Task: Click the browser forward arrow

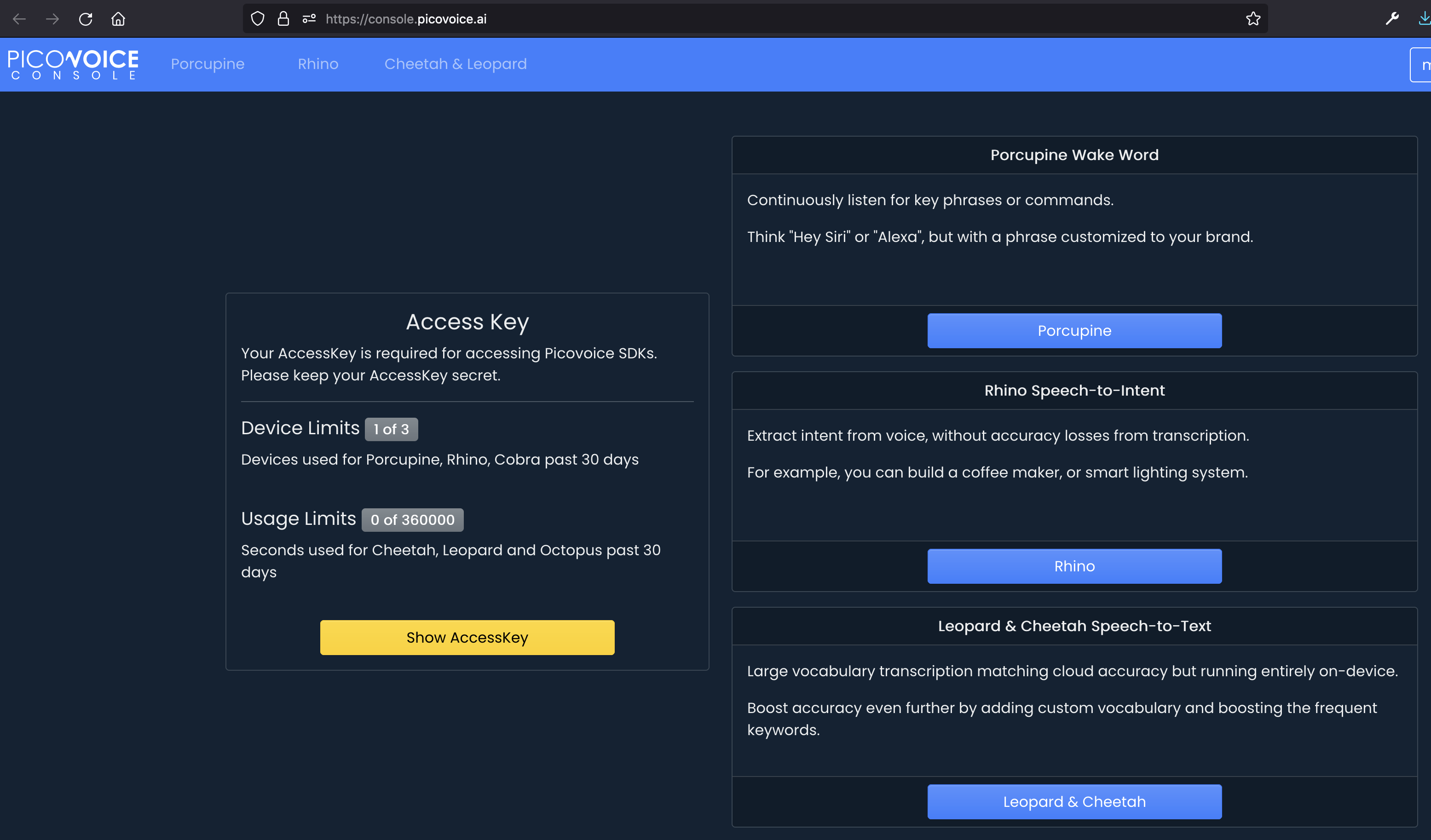Action: [52, 19]
